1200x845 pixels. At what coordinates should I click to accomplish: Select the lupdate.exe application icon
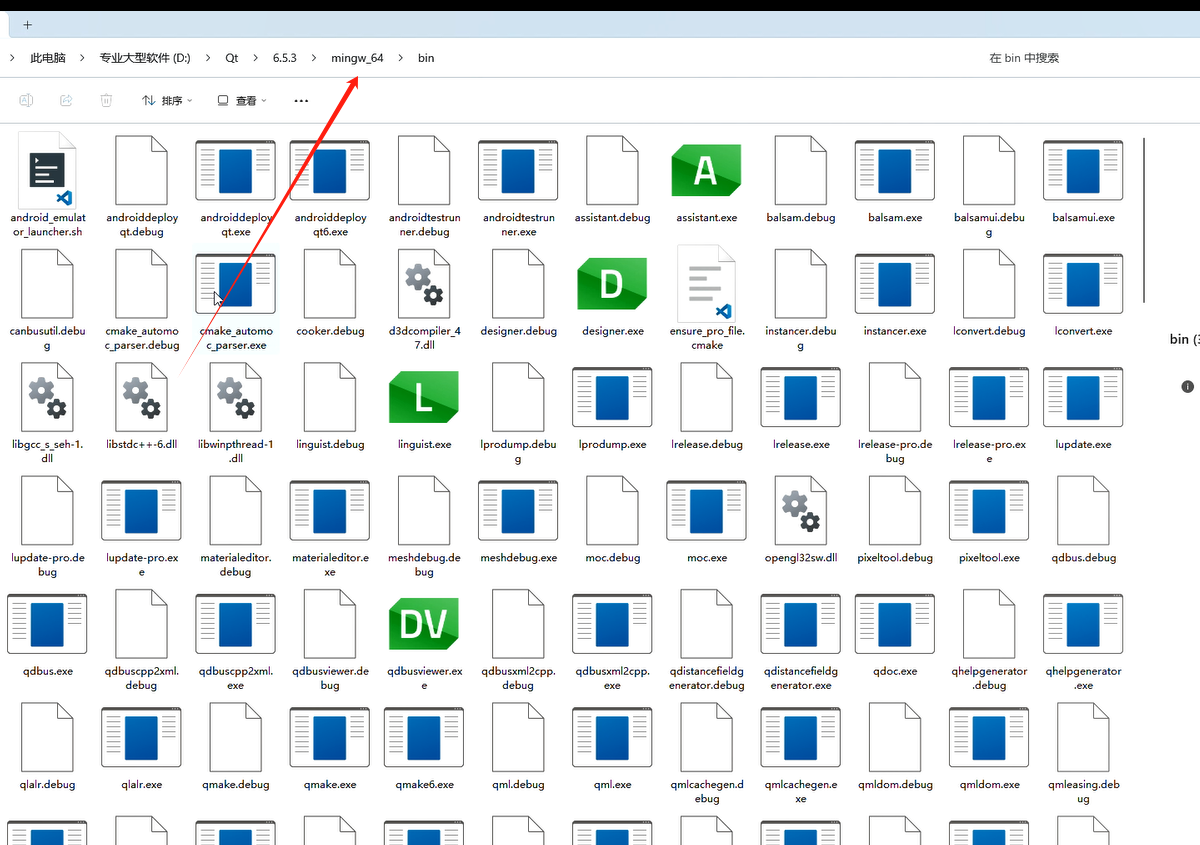coord(1083,397)
